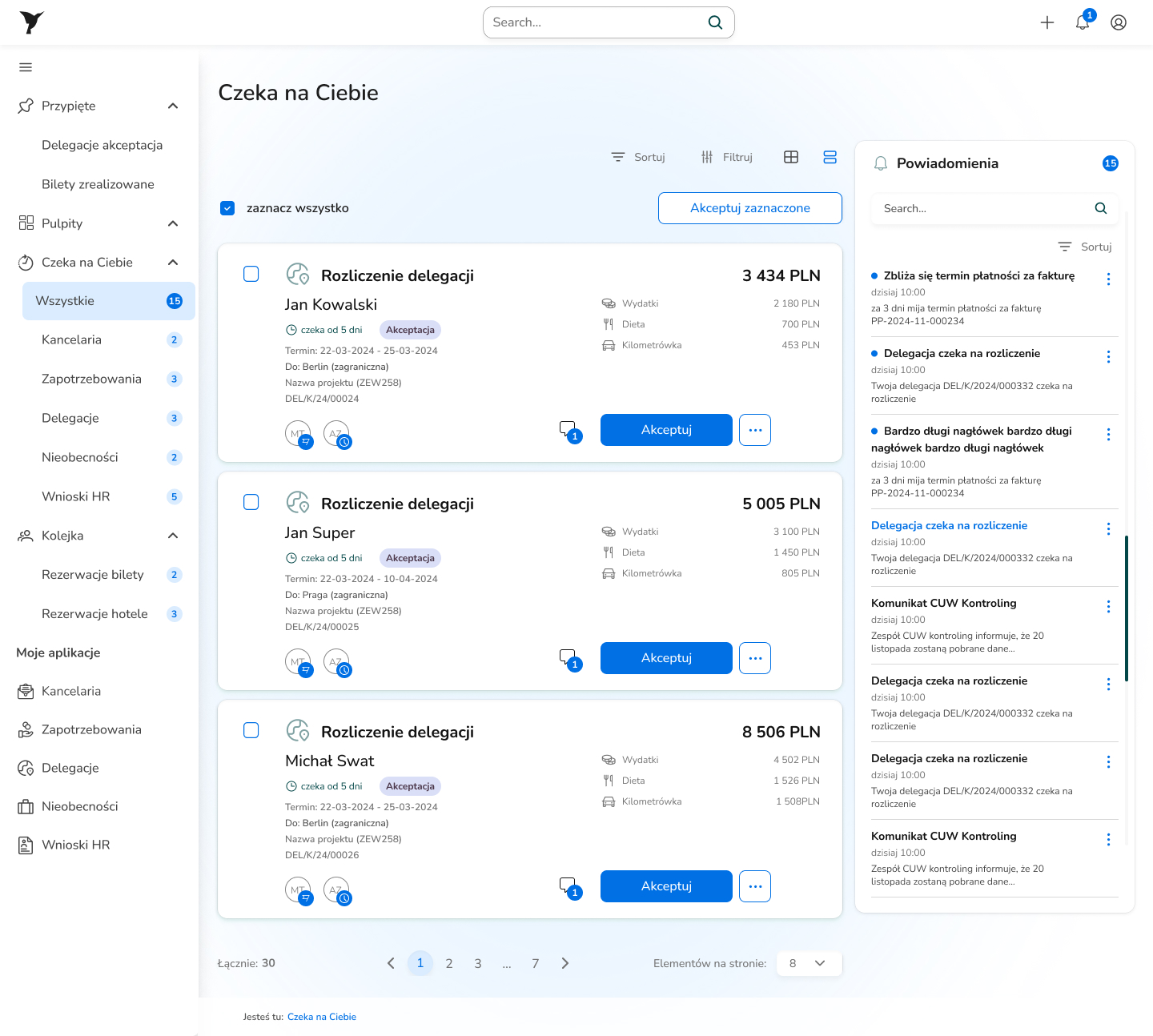Open comment bubble on Jan Kowalski card
The width and height of the screenshot is (1153, 1036).
pyautogui.click(x=570, y=432)
